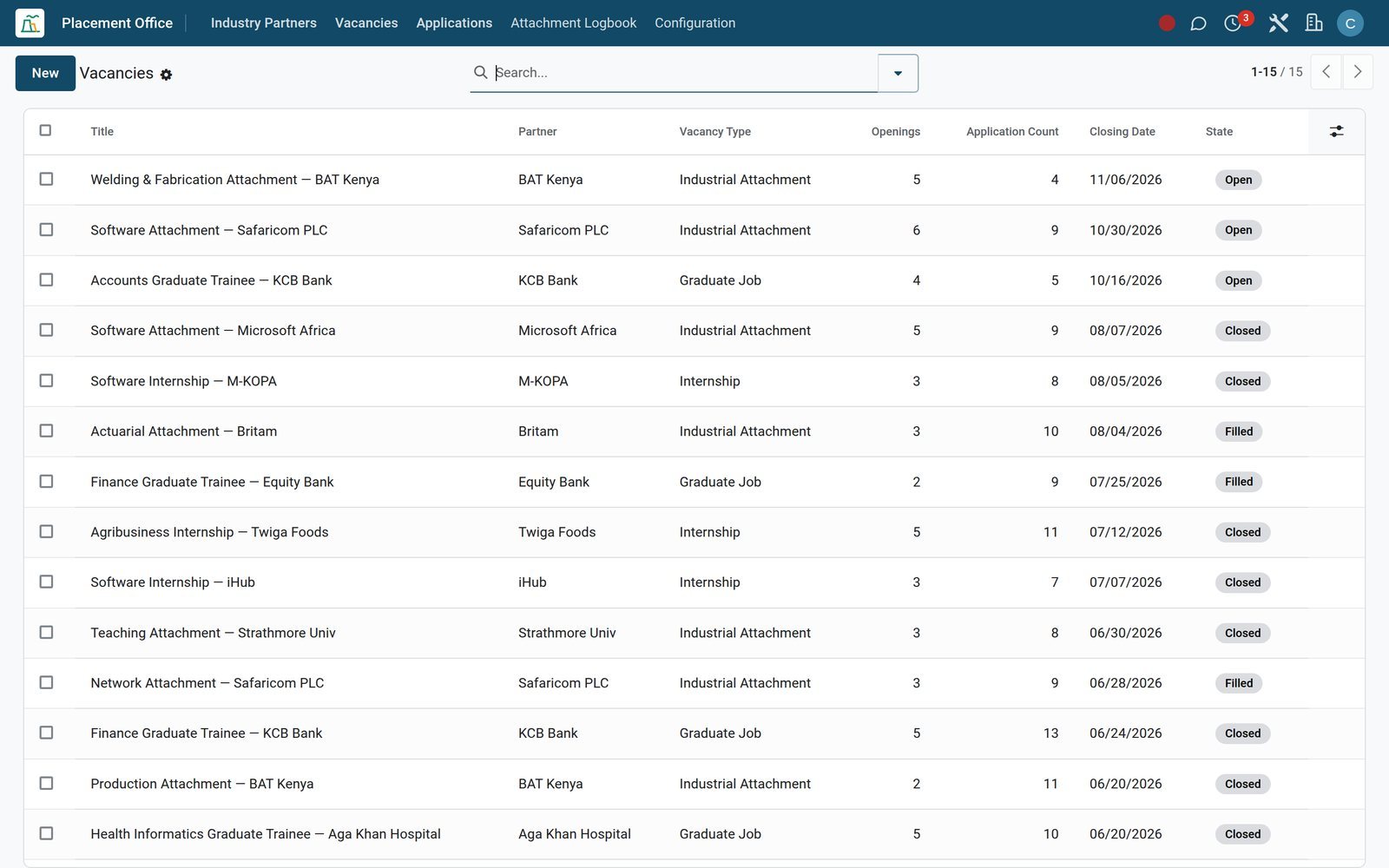Open the Vacancies gear actions menu

[x=166, y=75]
